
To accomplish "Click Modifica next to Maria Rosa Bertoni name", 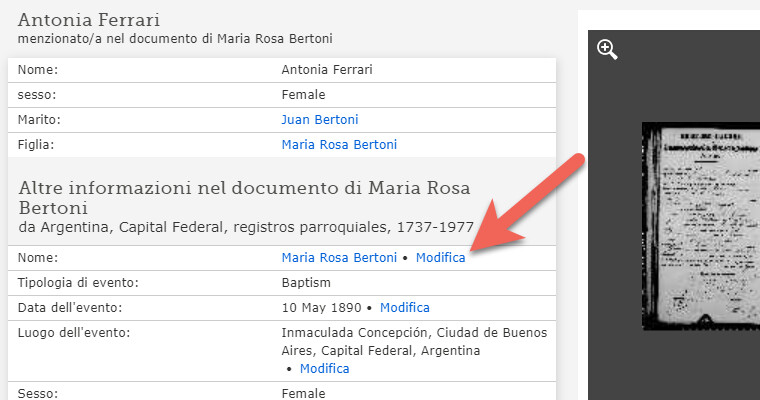I will [x=441, y=257].
